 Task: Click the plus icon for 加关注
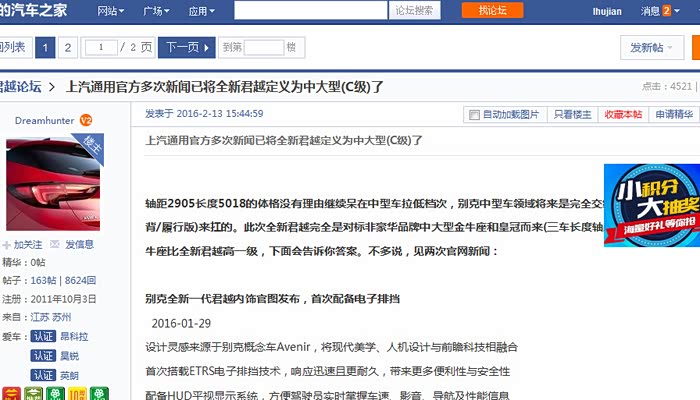click(7, 244)
